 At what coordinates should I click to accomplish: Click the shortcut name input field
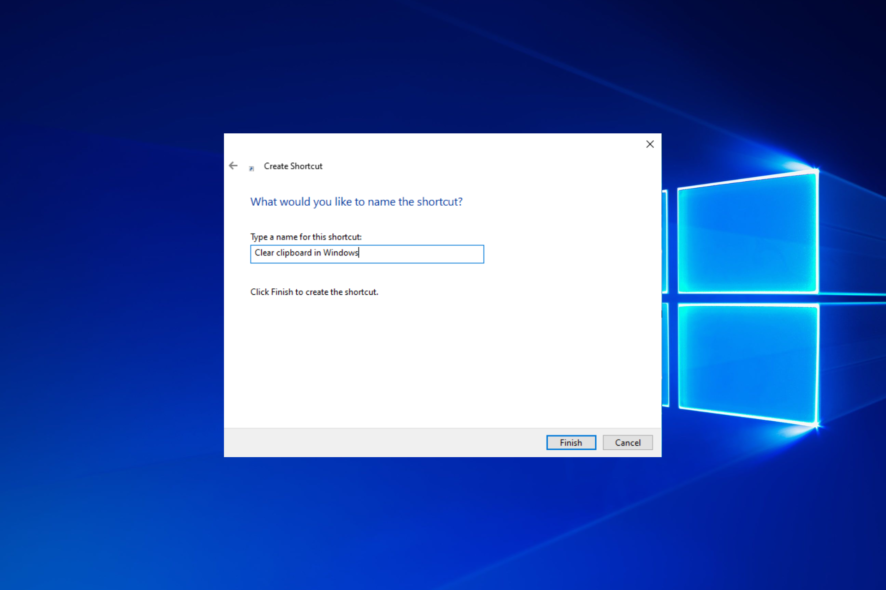point(367,254)
